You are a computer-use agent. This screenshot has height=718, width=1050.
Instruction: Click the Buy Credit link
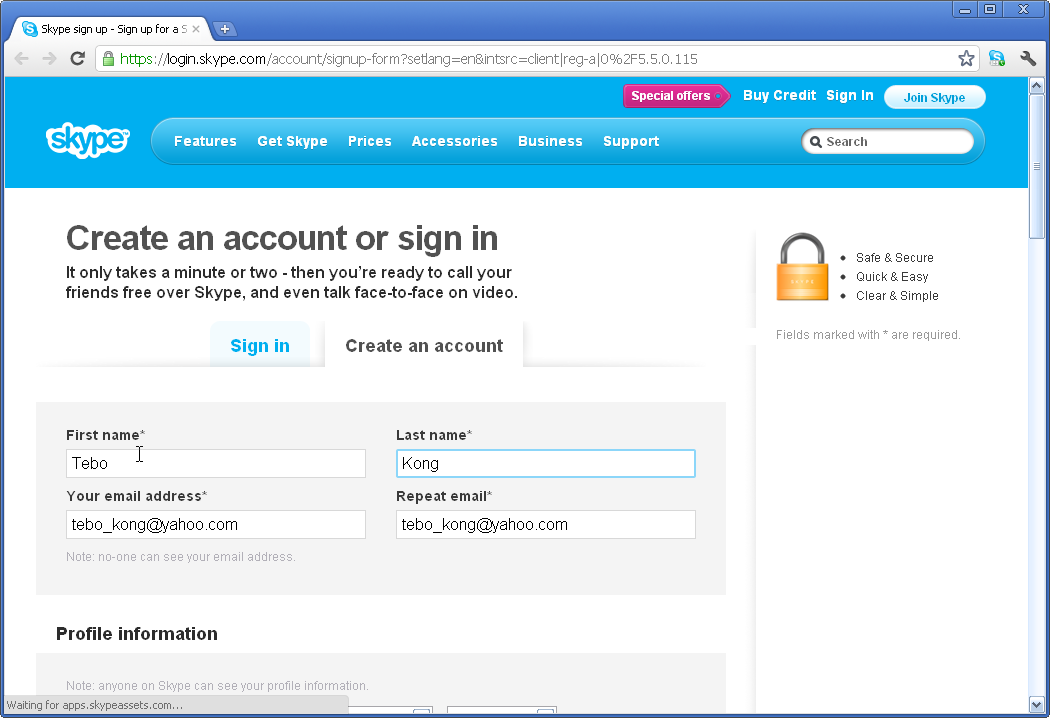[x=779, y=95]
